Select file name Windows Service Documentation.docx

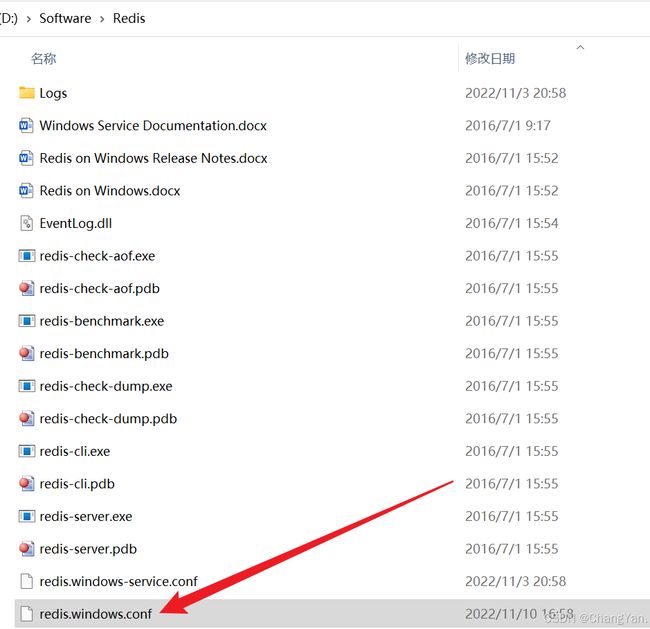point(153,125)
